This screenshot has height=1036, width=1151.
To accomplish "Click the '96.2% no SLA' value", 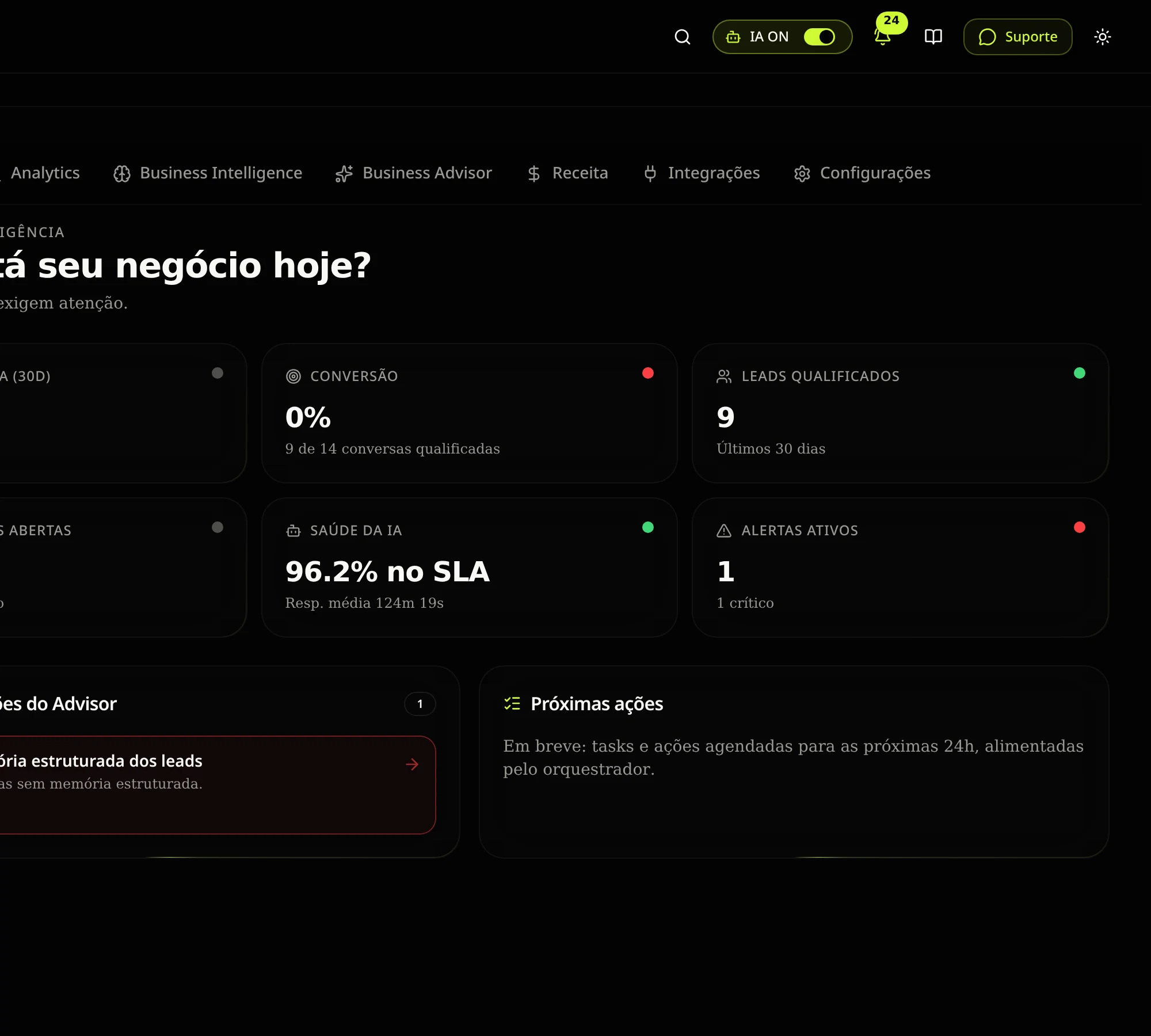I will pos(387,572).
